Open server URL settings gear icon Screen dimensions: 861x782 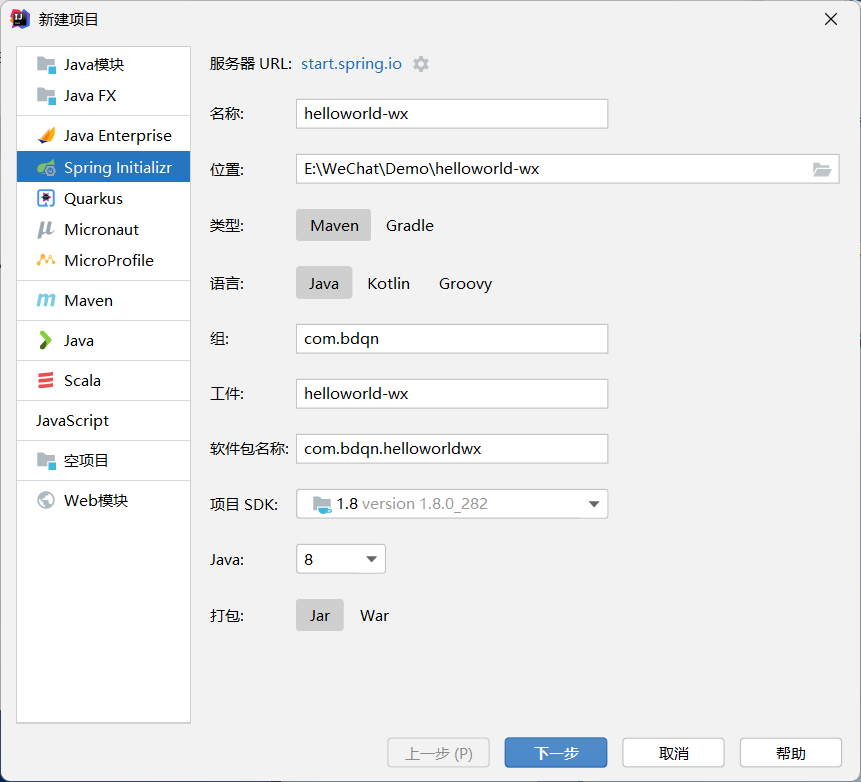click(421, 64)
